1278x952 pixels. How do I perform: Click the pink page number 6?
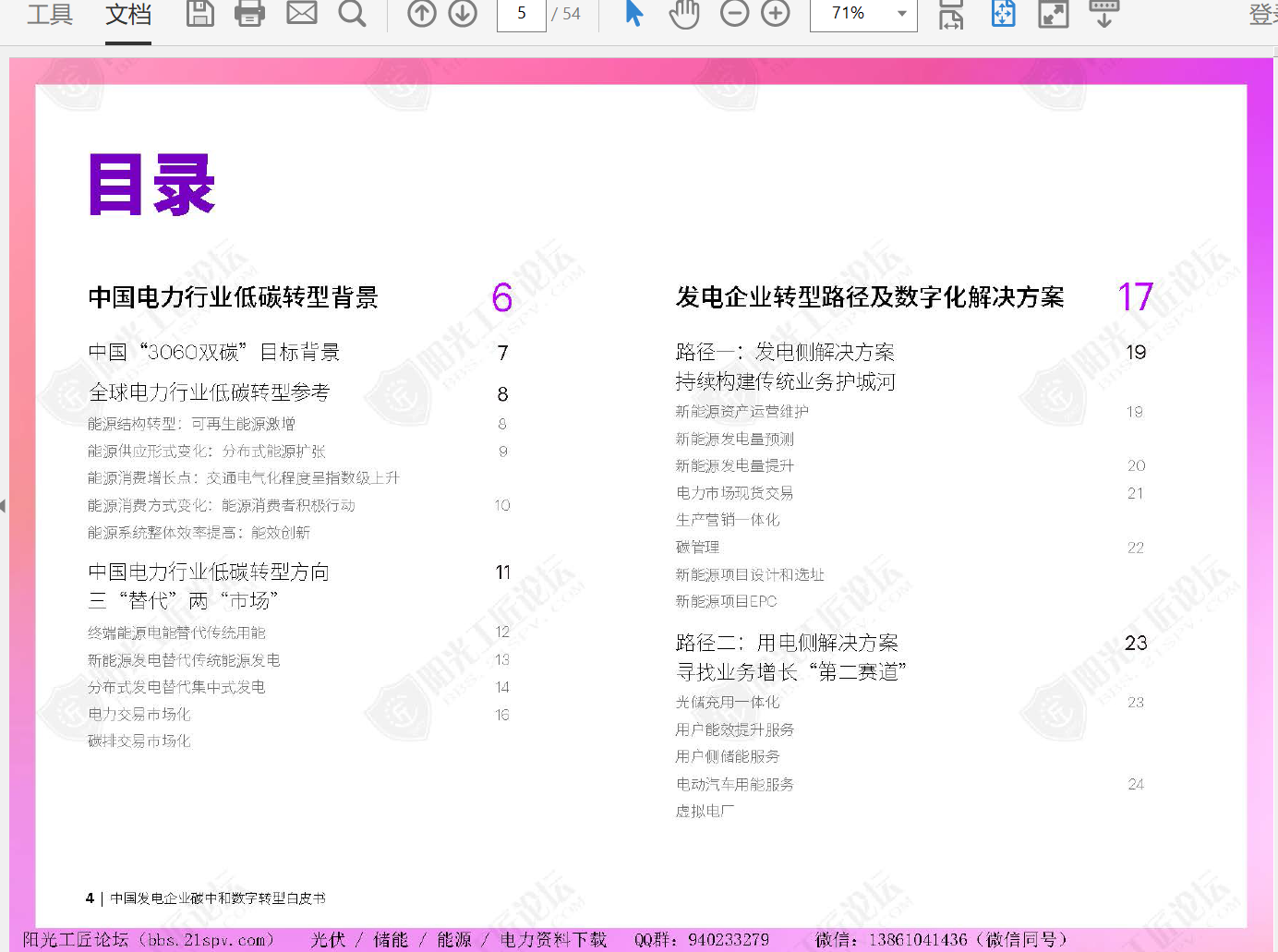point(502,297)
